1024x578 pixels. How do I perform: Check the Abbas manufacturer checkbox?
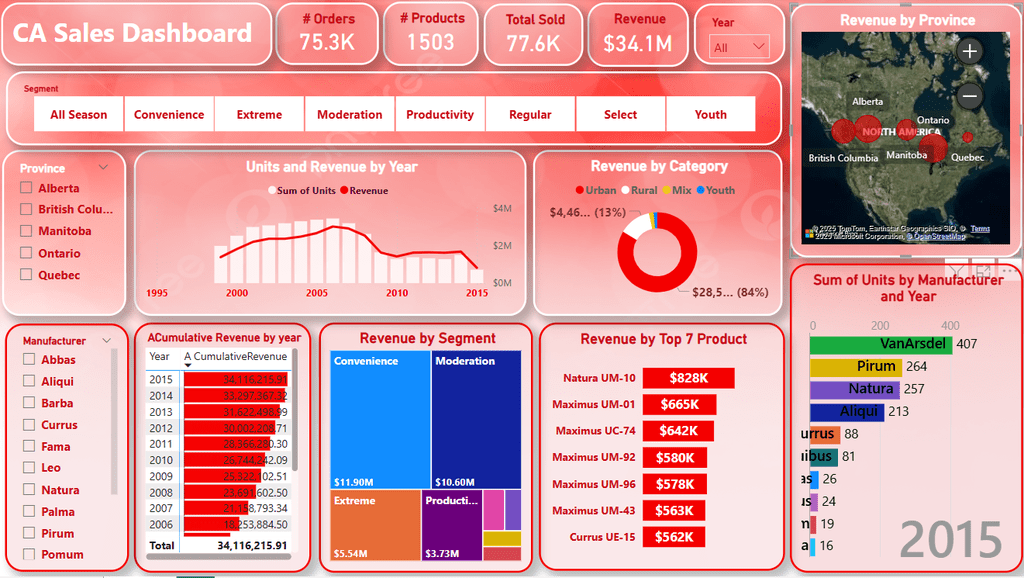click(x=29, y=359)
